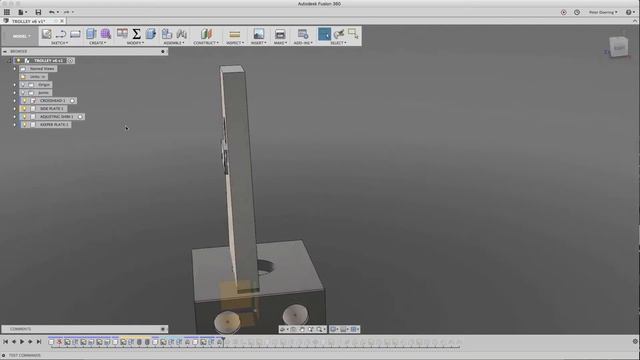Select the first feature in timeline
Viewport: 640px width, 360px height.
[51, 342]
